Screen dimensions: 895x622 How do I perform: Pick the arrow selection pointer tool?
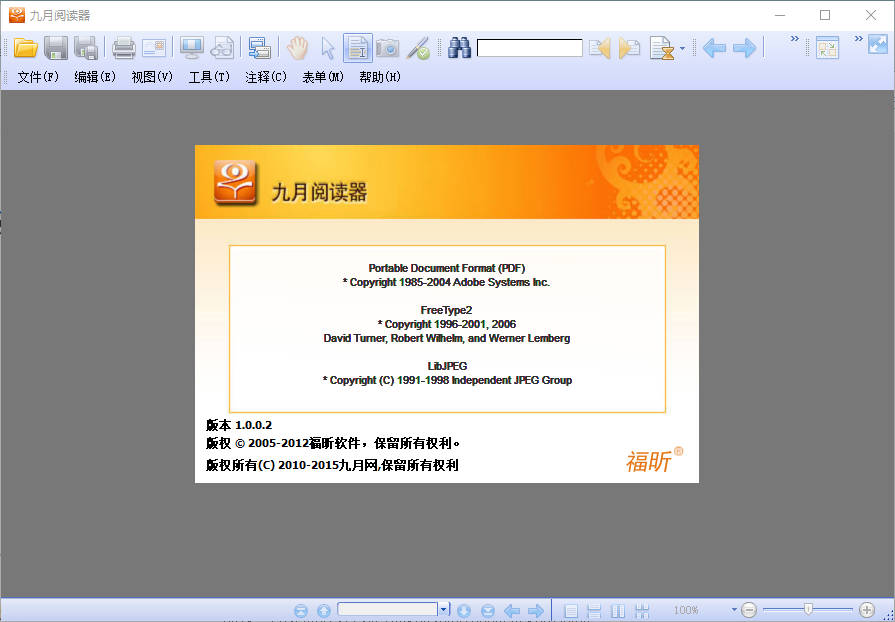pyautogui.click(x=328, y=48)
